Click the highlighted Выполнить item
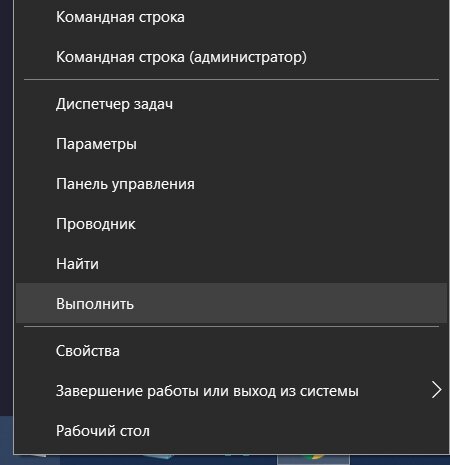Screen dimensions: 450x465 click(231, 304)
